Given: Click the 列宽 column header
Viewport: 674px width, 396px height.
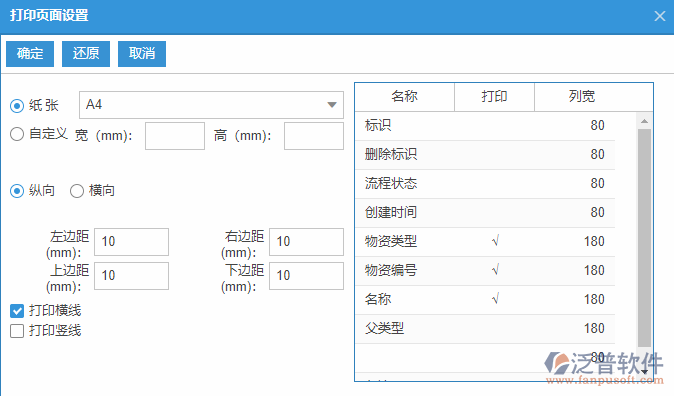Looking at the screenshot, I should click(x=582, y=97).
